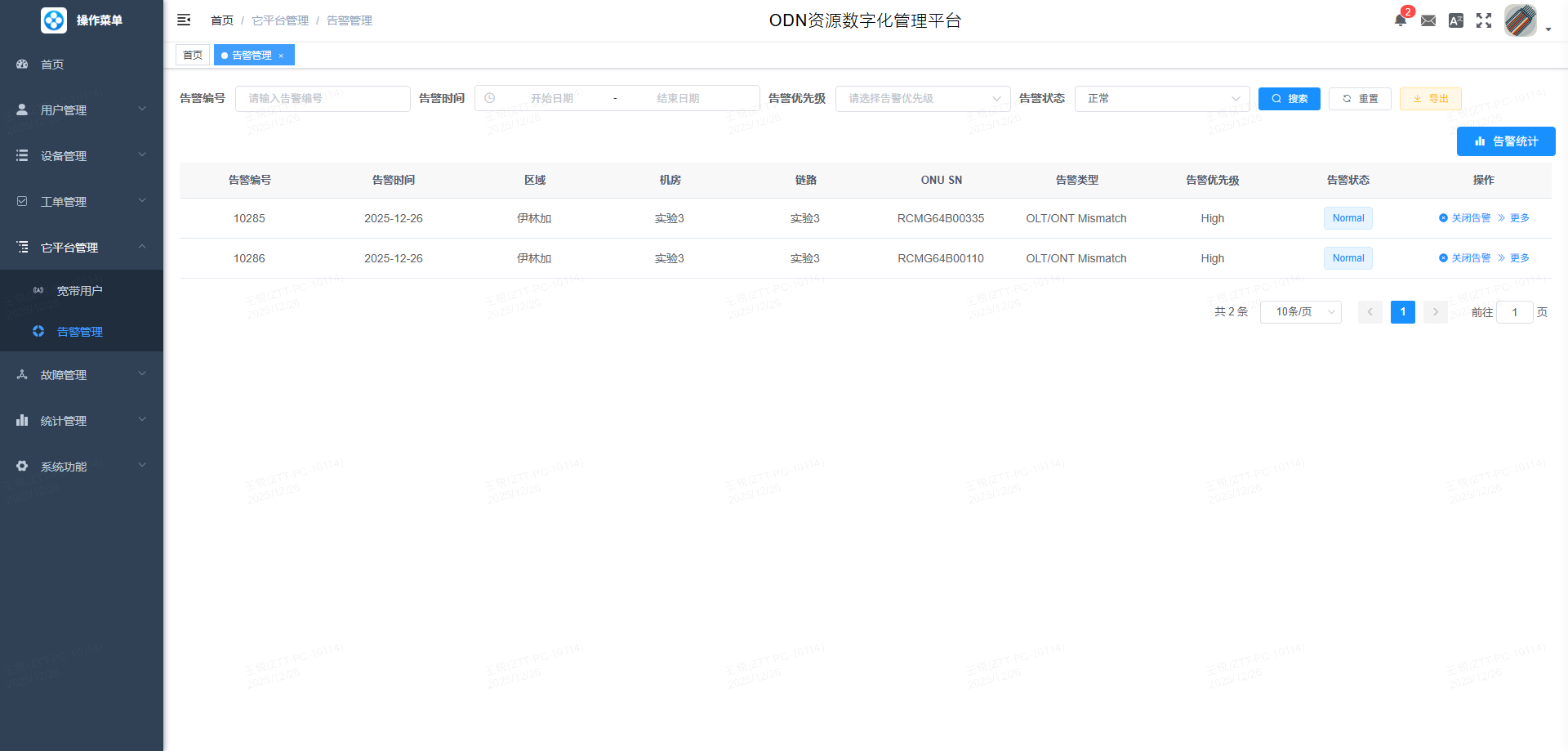Change the 10条/页 page size selector

click(1300, 312)
